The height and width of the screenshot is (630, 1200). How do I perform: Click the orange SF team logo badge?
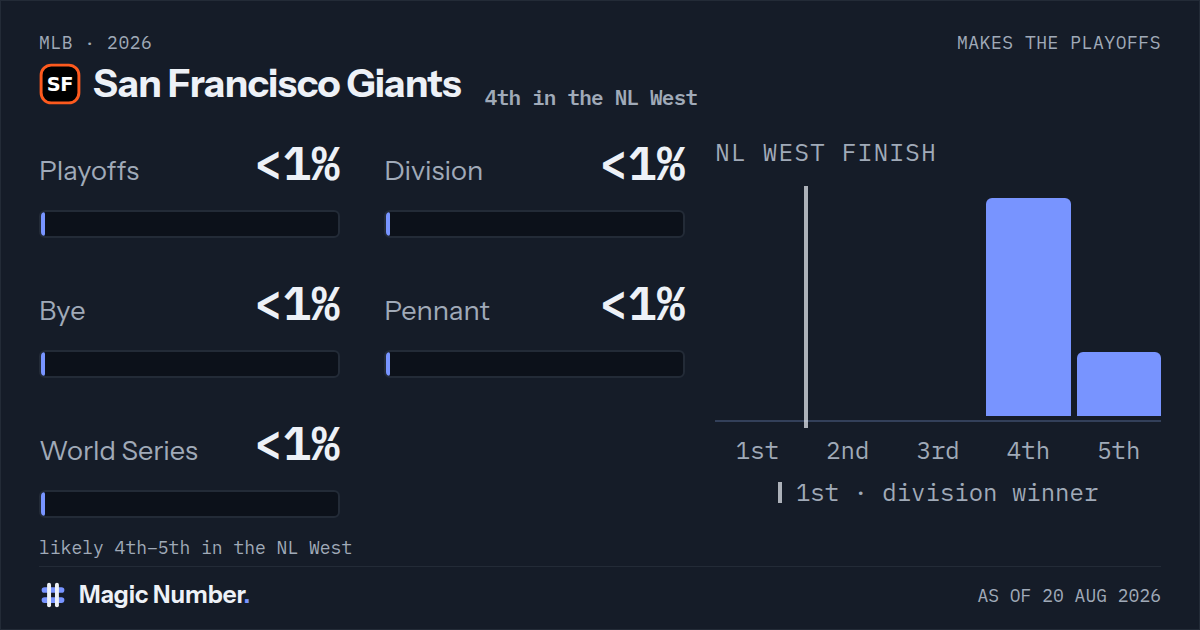60,84
